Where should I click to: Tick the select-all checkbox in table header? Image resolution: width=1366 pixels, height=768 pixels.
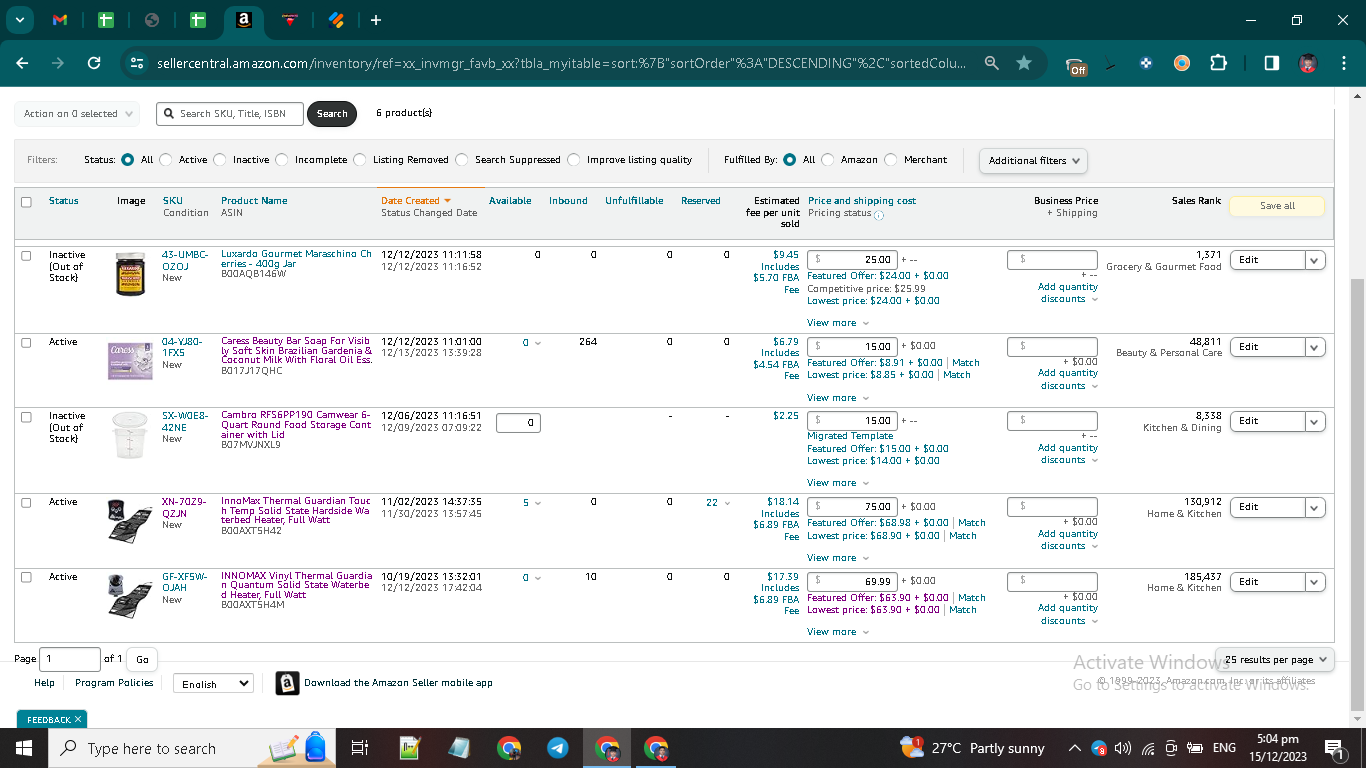click(x=26, y=202)
